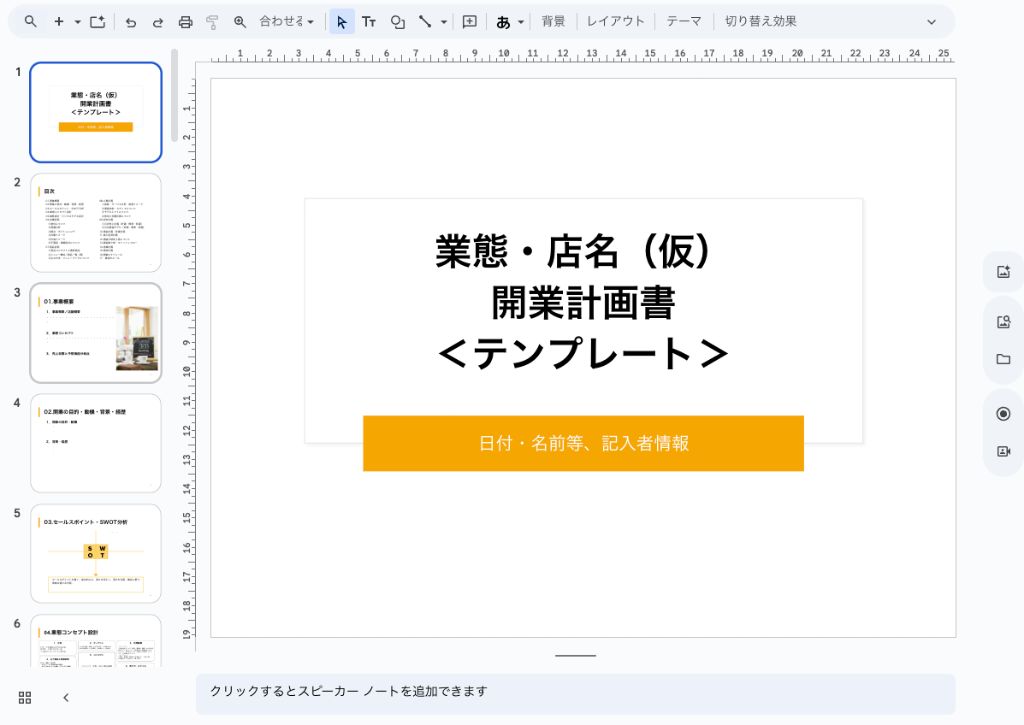Activate the paint format tool

[x=213, y=21]
